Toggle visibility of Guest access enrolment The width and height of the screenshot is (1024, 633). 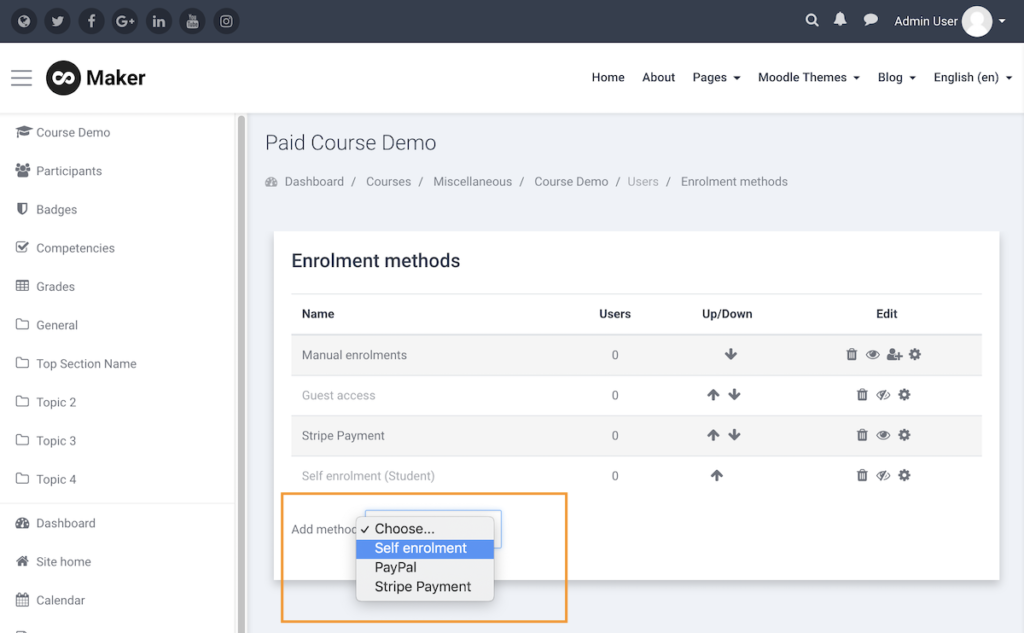tap(883, 395)
